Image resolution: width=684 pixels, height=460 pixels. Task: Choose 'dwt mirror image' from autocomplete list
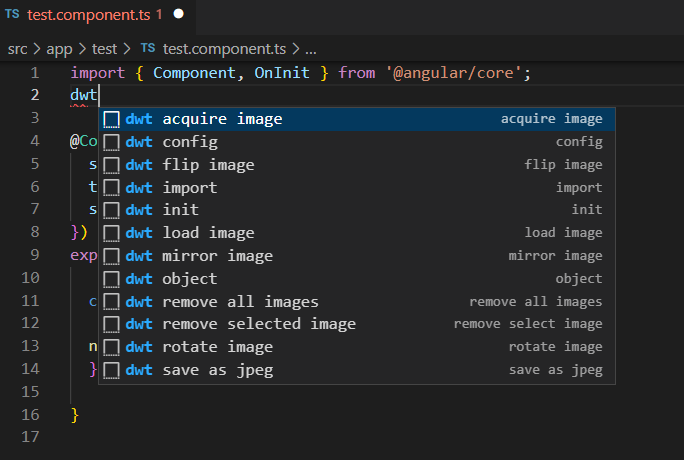point(216,256)
